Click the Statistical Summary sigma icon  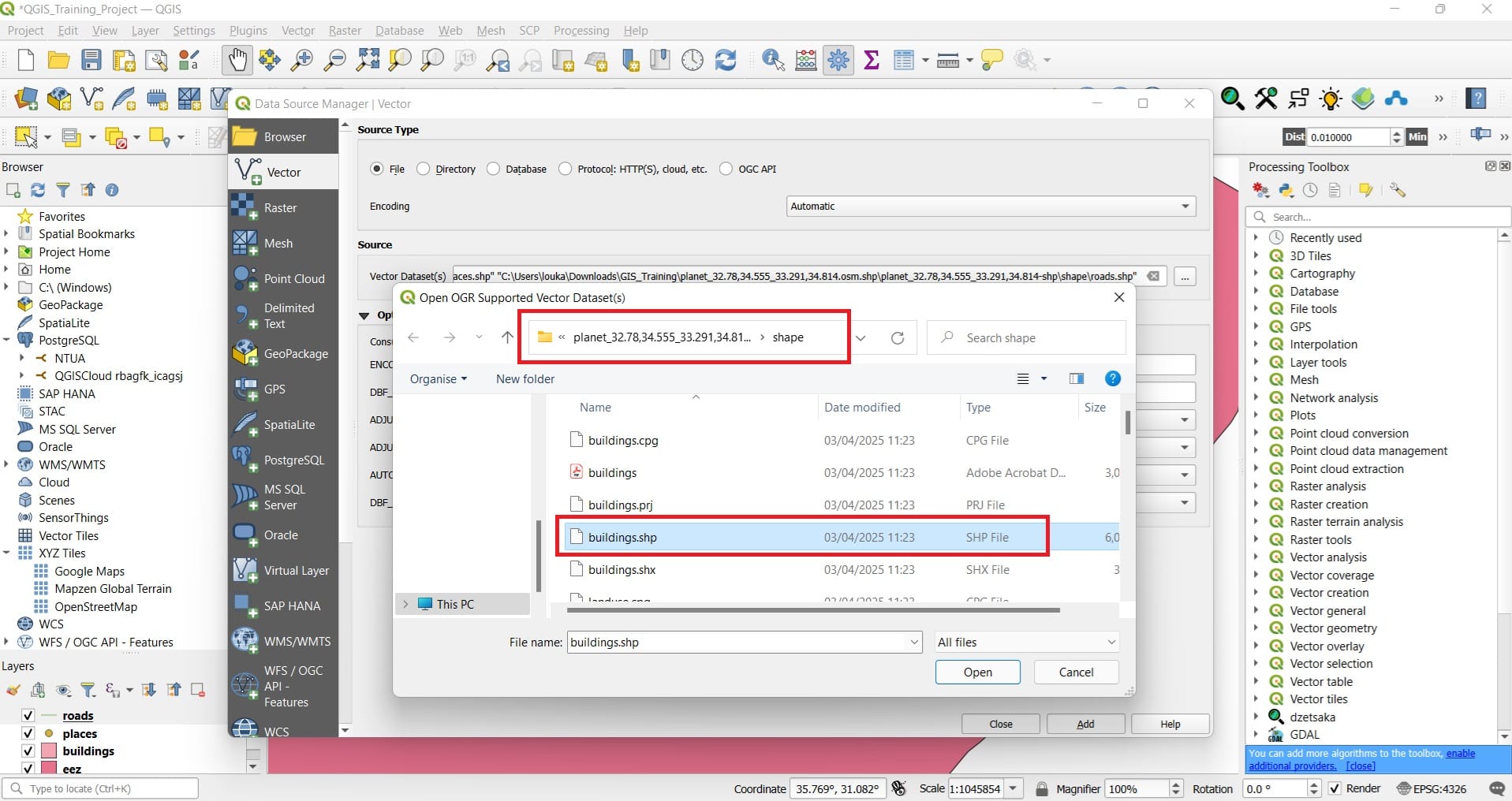click(872, 60)
